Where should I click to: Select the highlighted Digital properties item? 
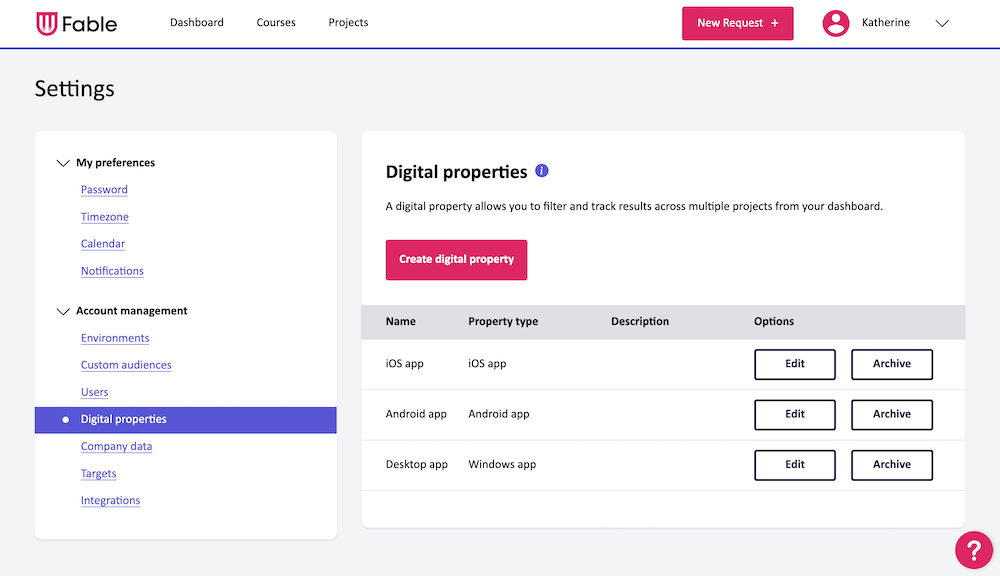tap(186, 420)
